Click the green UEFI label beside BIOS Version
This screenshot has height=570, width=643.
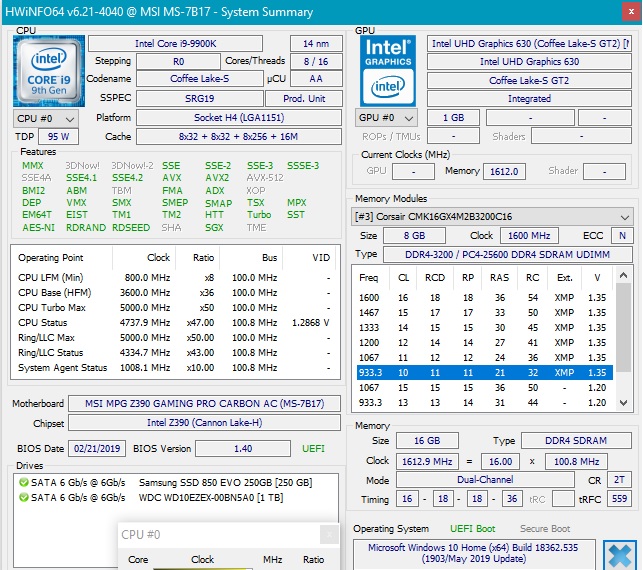tap(313, 448)
